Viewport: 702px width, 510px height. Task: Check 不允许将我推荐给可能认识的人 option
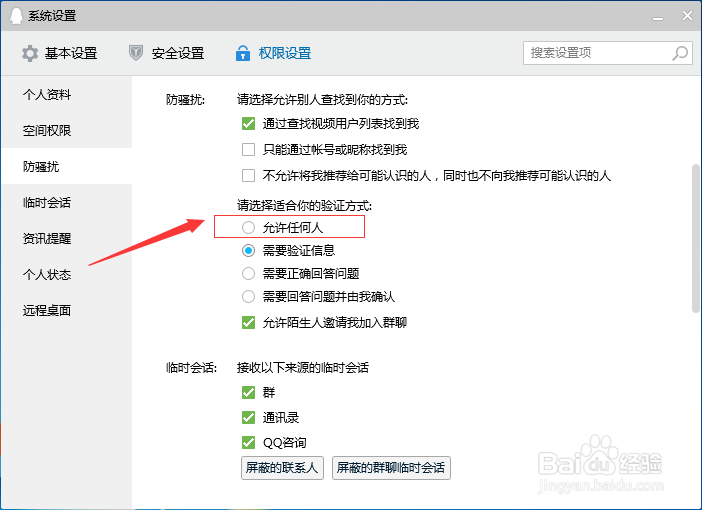pyautogui.click(x=248, y=175)
